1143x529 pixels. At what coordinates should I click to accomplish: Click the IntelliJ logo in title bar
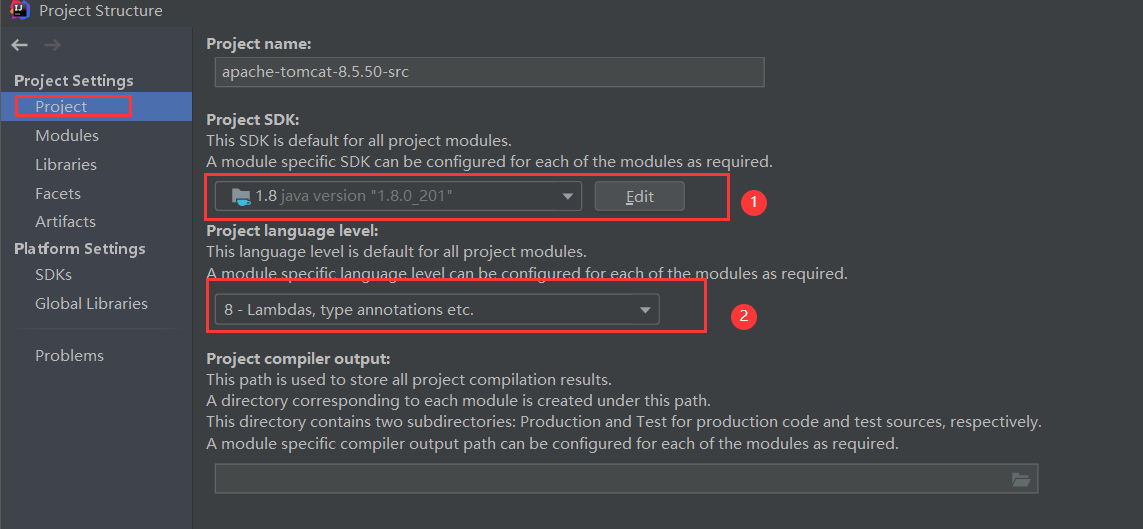click(x=20, y=10)
